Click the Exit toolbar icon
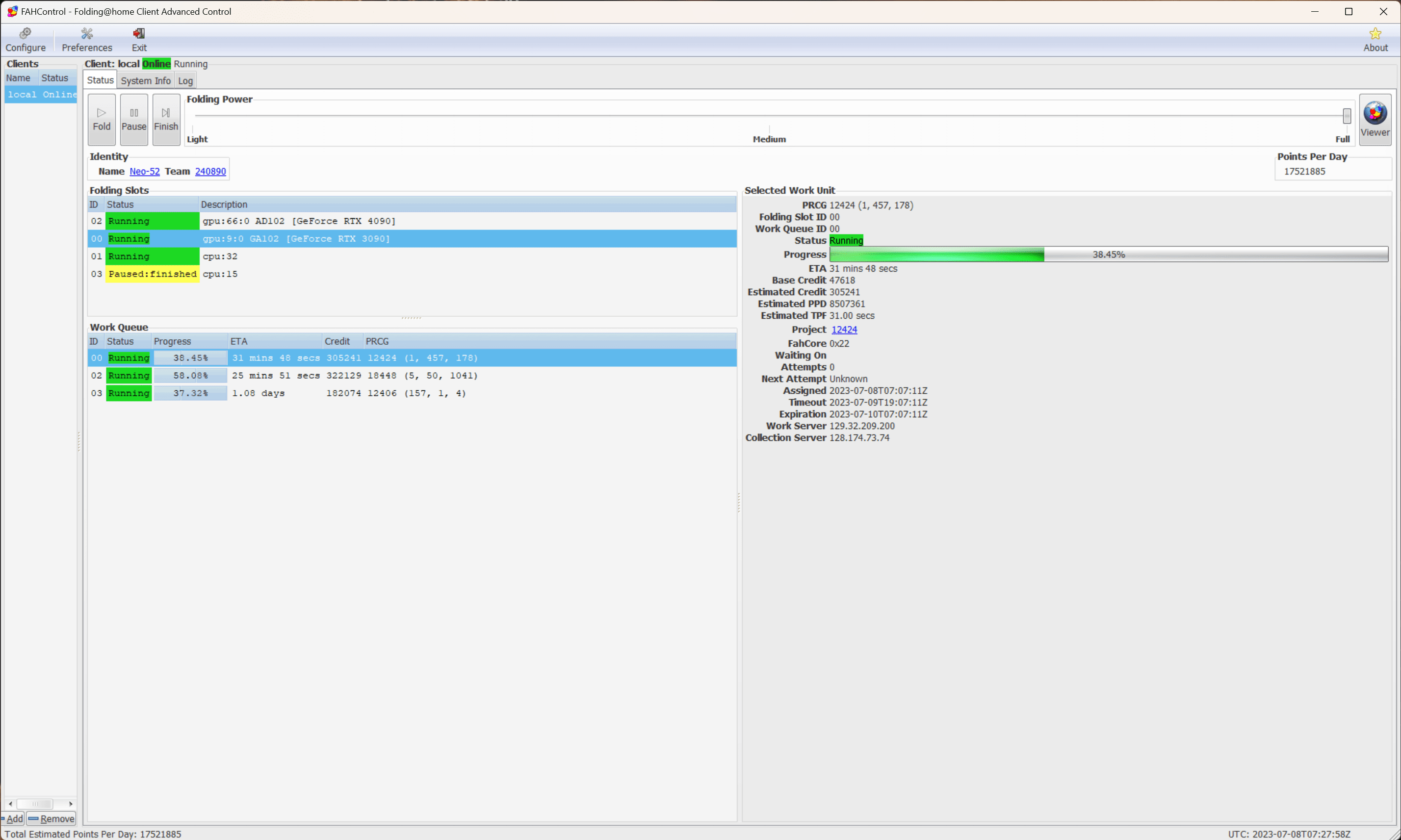1401x840 pixels. (x=139, y=40)
